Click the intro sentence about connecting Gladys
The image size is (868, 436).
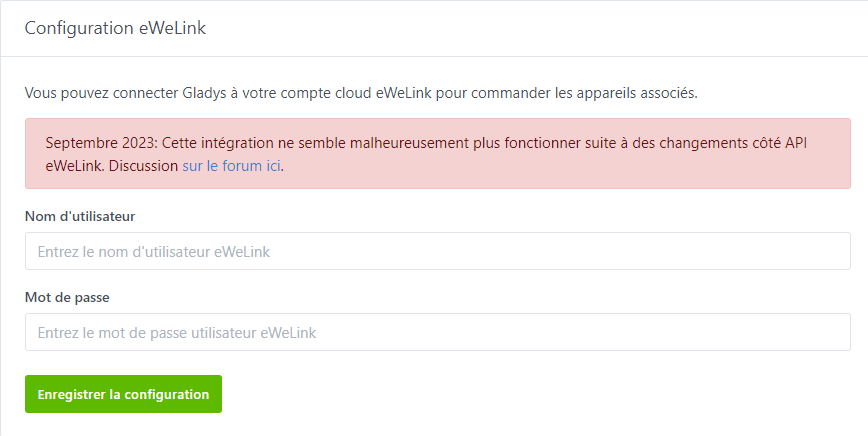(x=360, y=93)
